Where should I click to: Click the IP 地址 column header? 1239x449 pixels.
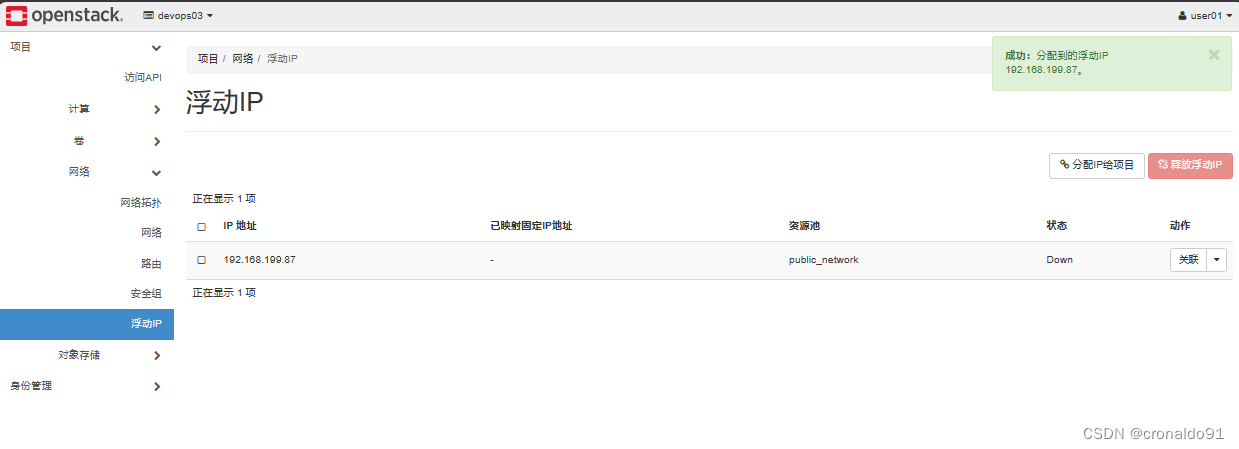pyautogui.click(x=240, y=226)
